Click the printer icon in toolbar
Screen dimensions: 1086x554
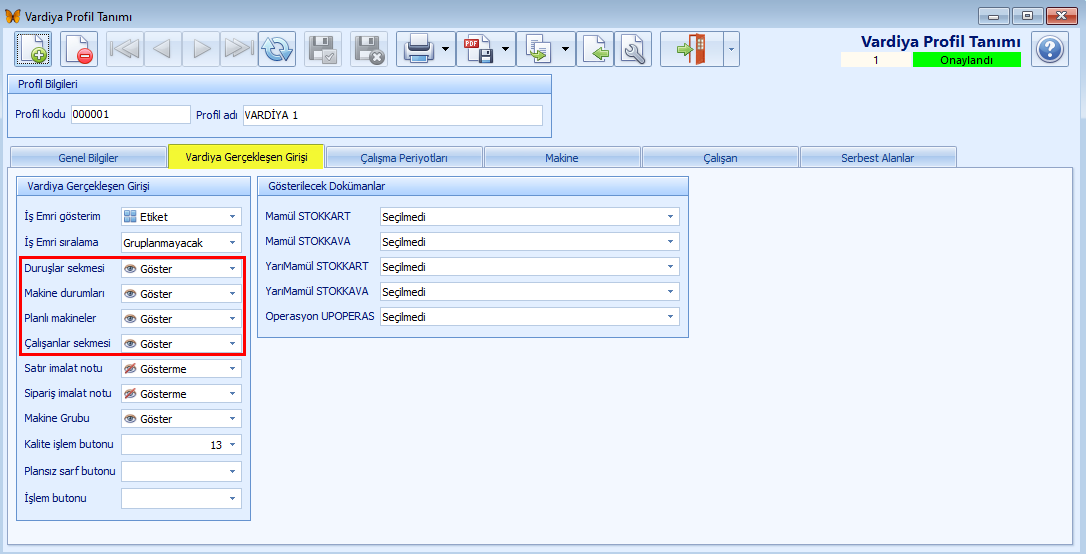417,49
